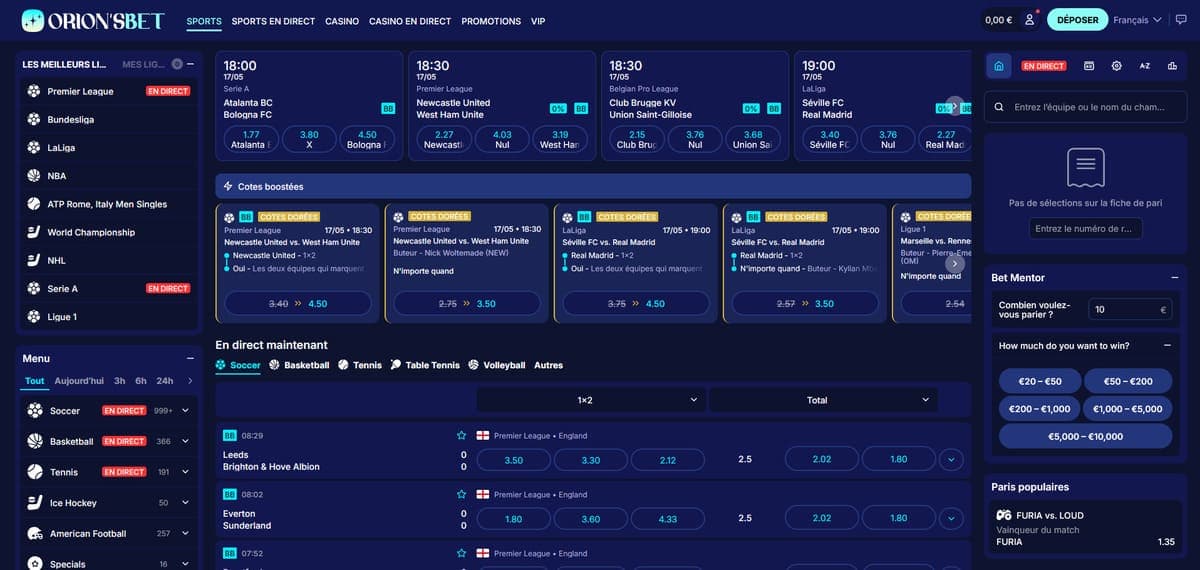Expand the Tennis menu row

coord(186,472)
